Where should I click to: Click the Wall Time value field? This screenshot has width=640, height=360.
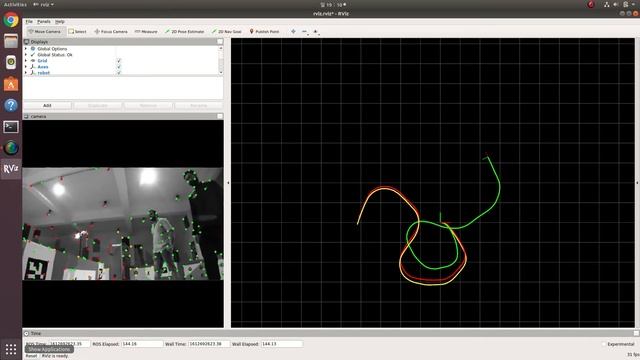(x=209, y=344)
